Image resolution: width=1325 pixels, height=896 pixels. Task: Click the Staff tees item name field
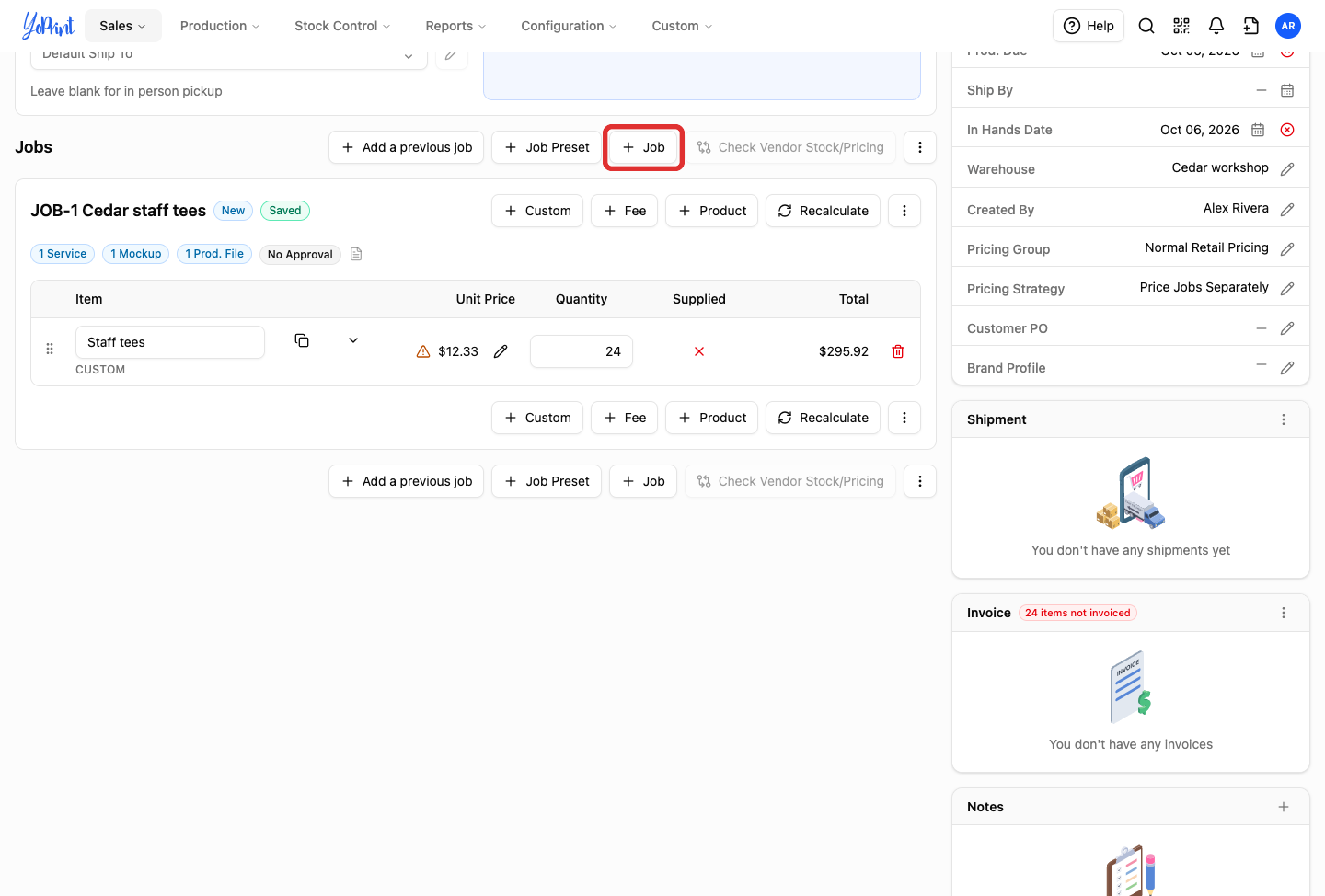pyautogui.click(x=170, y=342)
